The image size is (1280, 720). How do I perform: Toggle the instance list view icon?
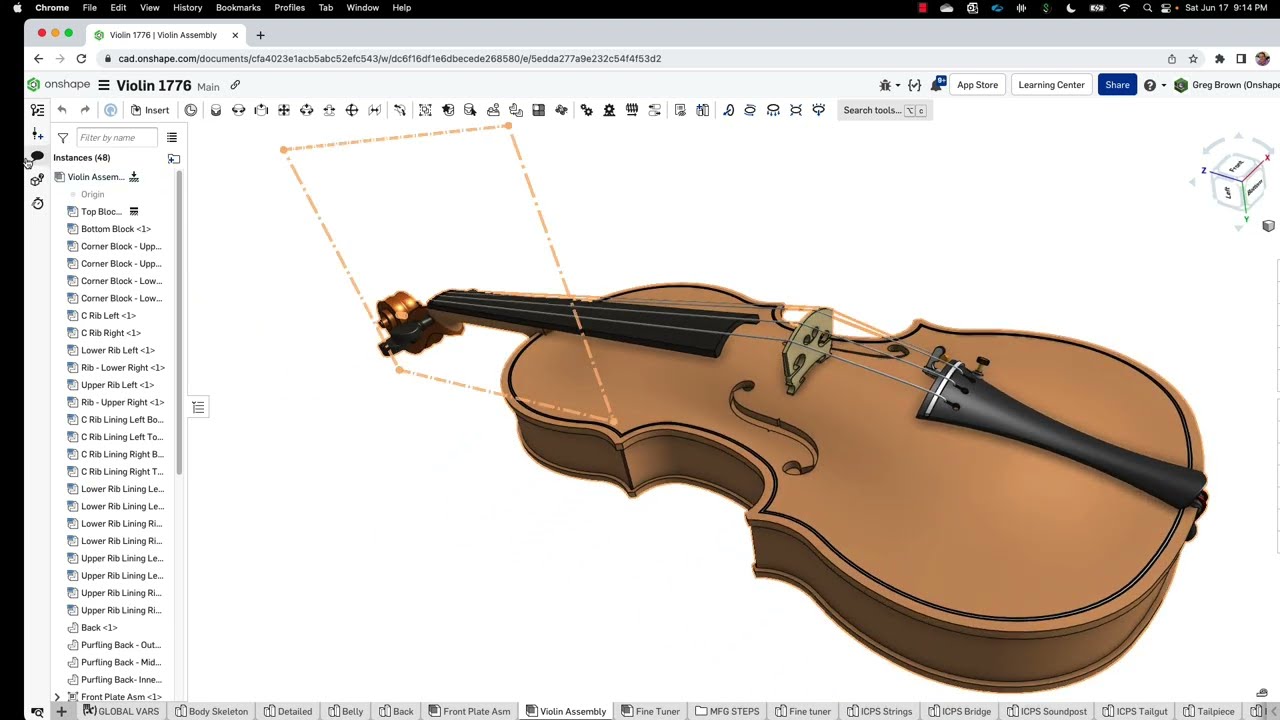coord(172,138)
